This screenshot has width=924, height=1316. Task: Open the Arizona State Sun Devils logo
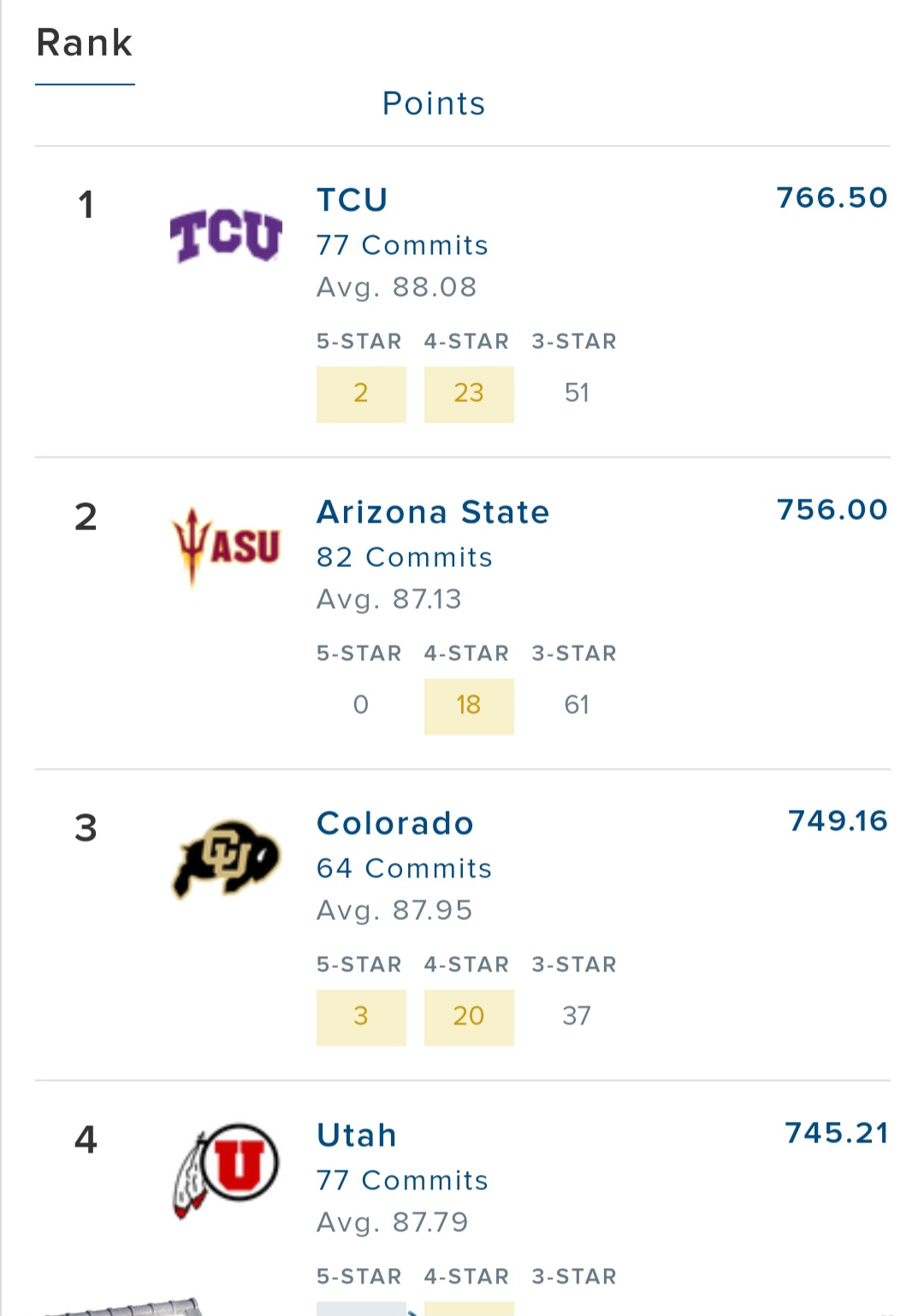(226, 547)
